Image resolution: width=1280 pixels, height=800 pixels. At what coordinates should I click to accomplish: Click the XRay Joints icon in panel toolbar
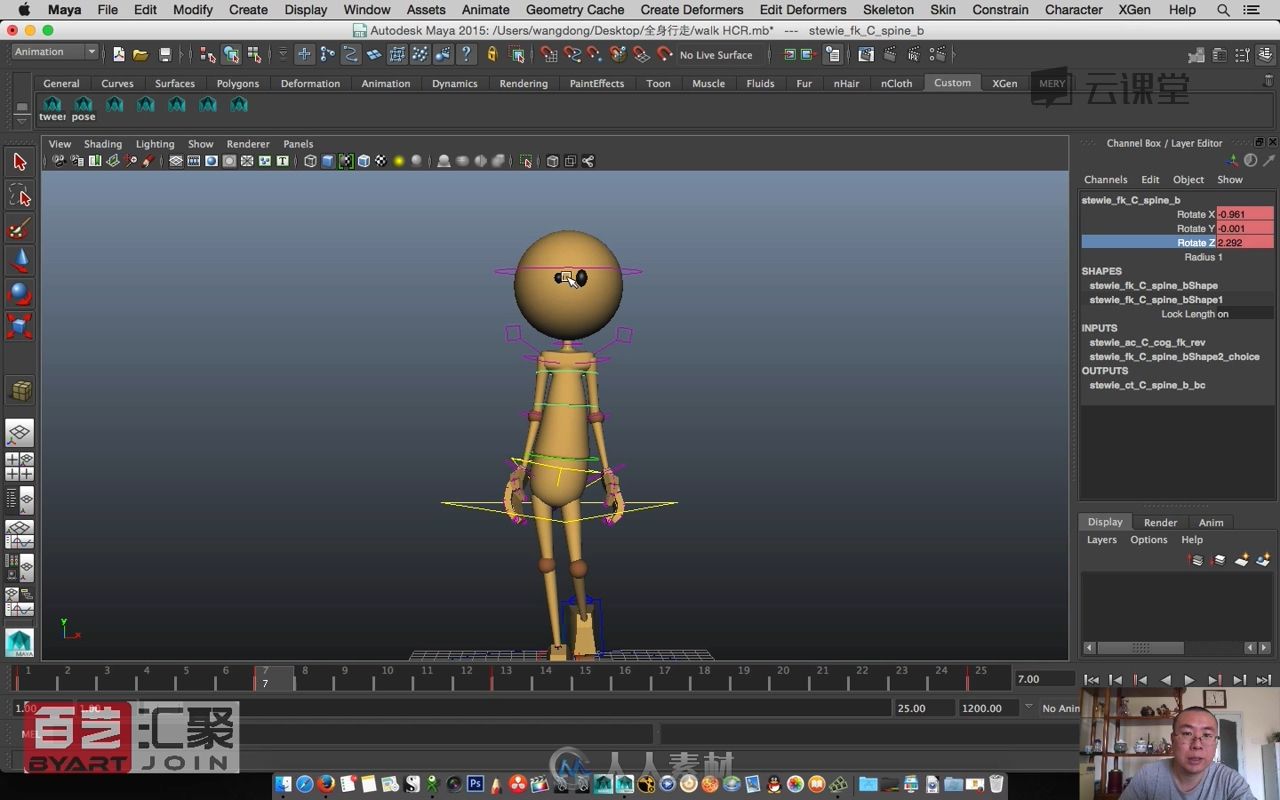point(588,161)
